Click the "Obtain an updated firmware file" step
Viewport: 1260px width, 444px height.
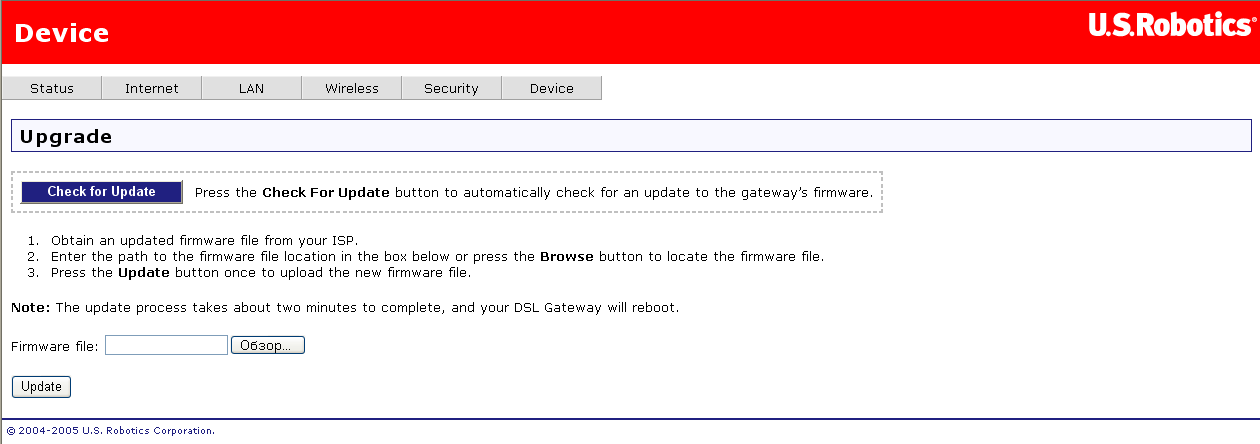point(204,241)
